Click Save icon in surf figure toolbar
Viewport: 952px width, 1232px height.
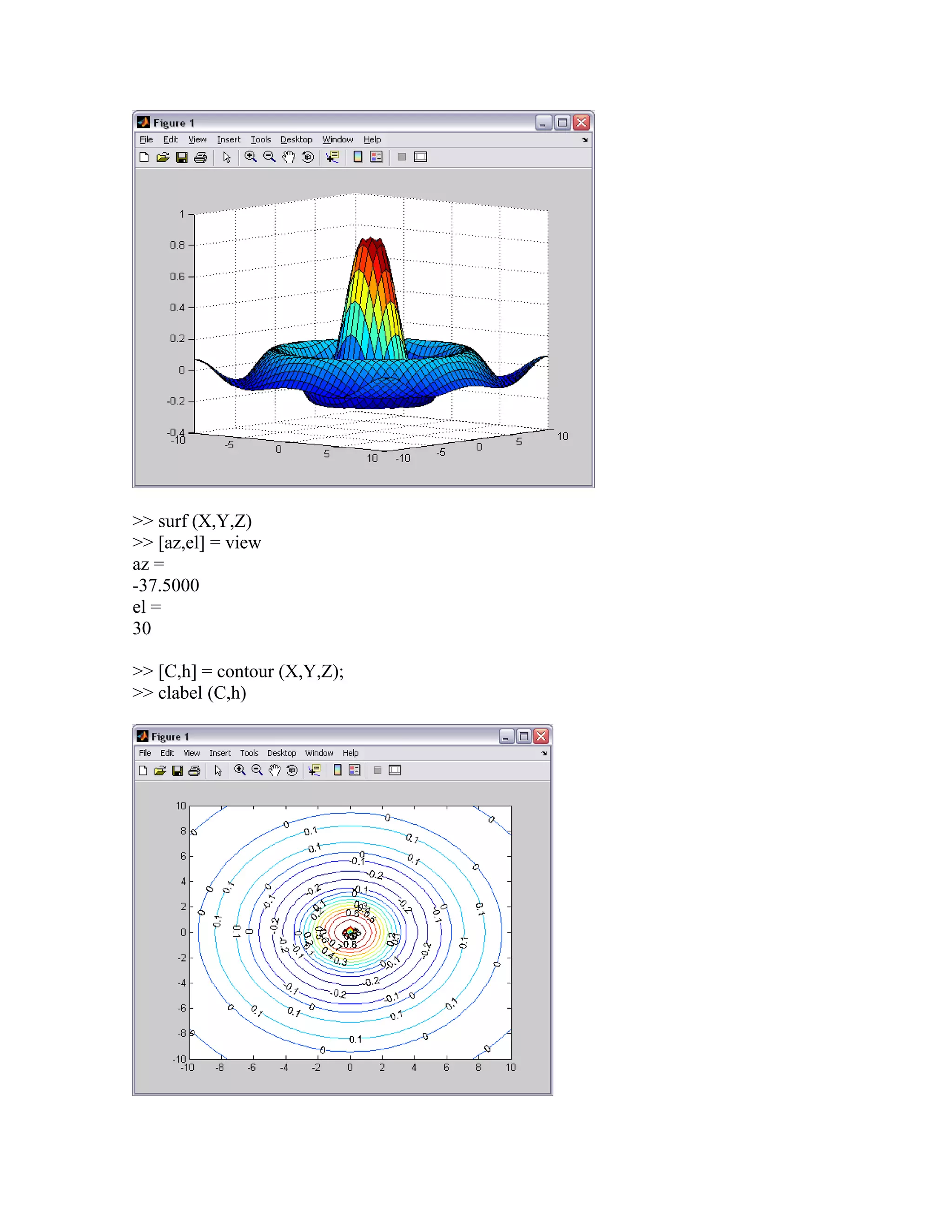tap(182, 158)
